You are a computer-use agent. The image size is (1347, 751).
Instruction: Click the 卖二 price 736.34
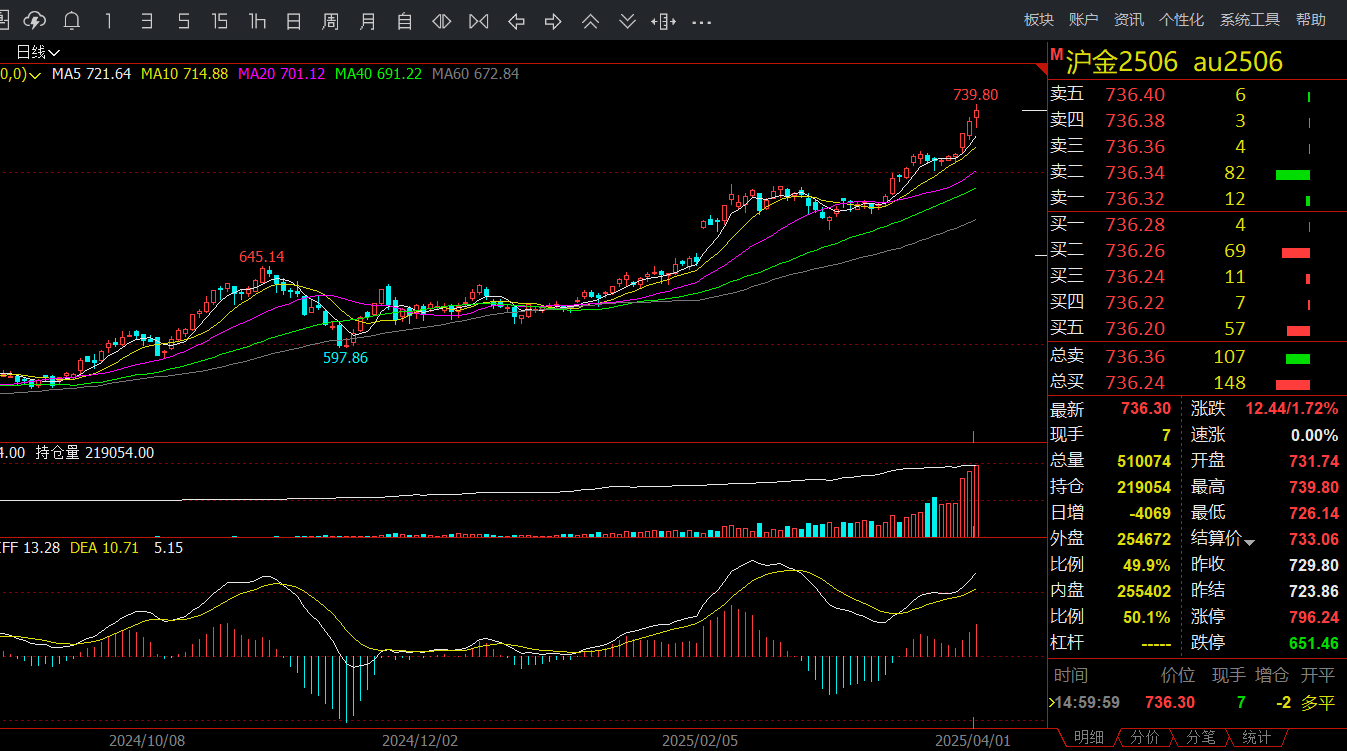(x=1135, y=173)
